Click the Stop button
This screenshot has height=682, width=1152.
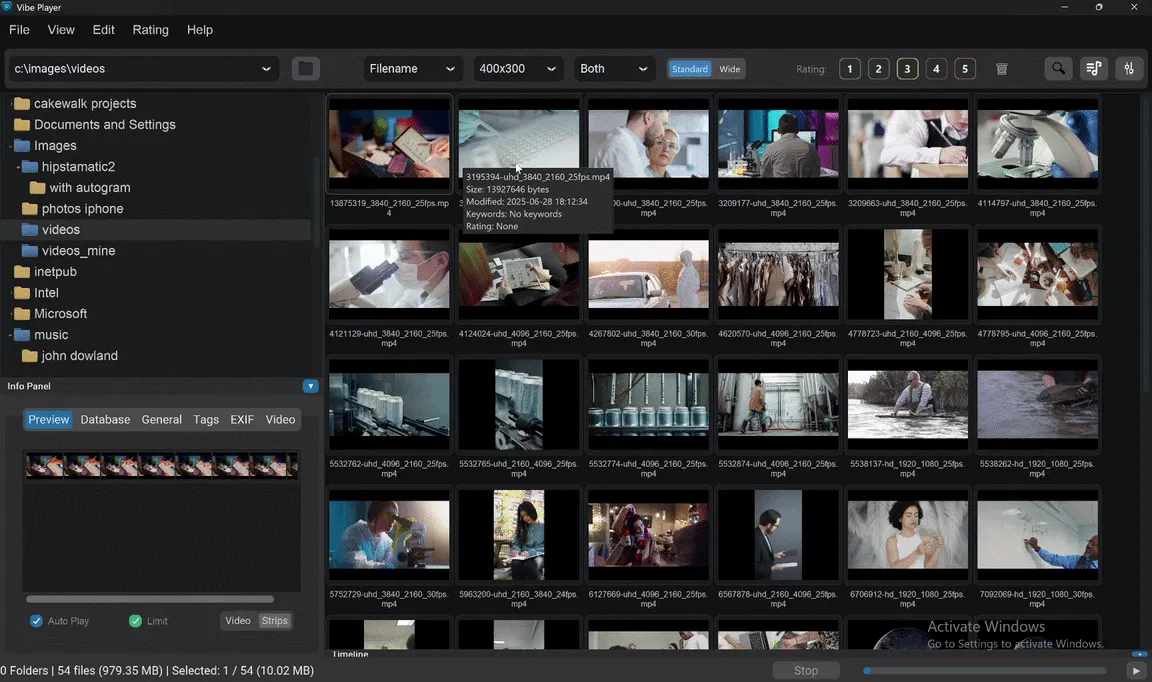pyautogui.click(x=806, y=670)
